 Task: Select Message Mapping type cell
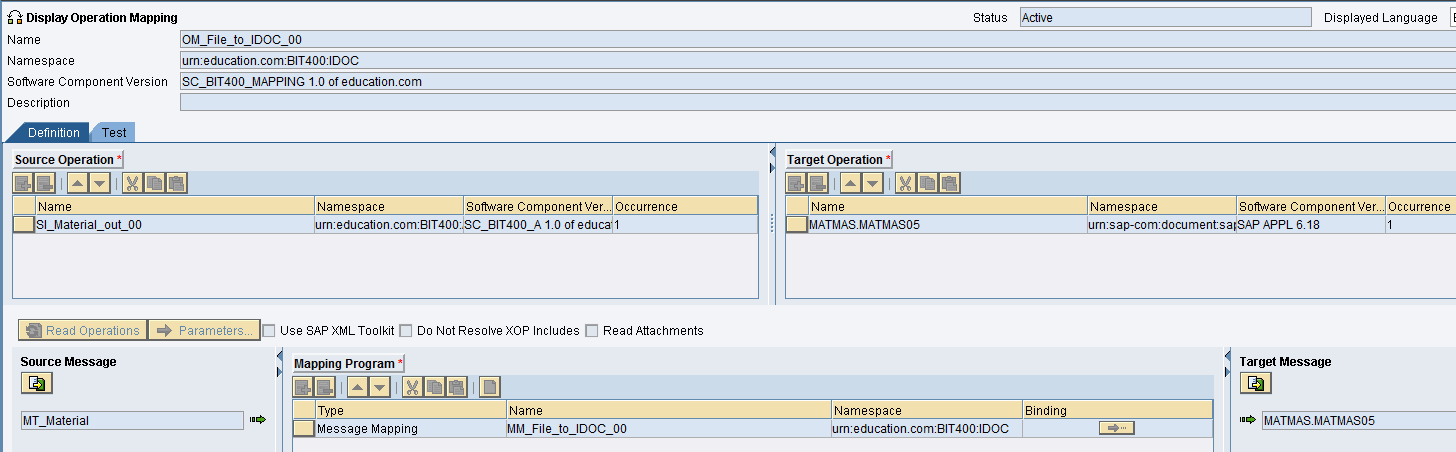411,429
